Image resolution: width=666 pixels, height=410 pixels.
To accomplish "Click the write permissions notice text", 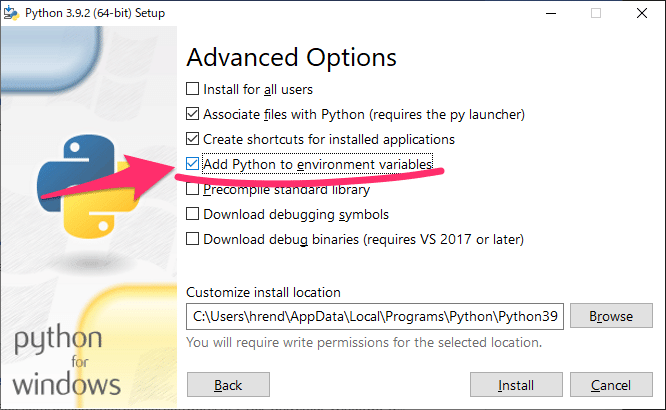I will click(364, 342).
